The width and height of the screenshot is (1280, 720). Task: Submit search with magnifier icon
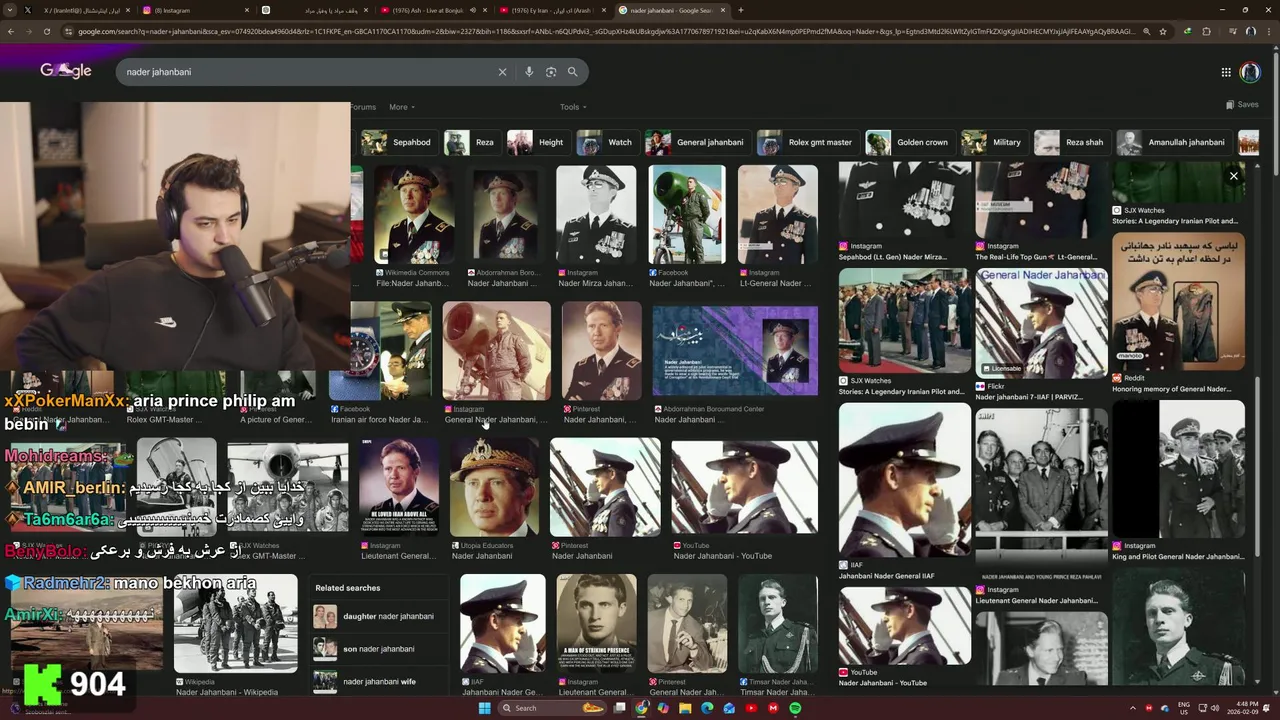(x=573, y=72)
